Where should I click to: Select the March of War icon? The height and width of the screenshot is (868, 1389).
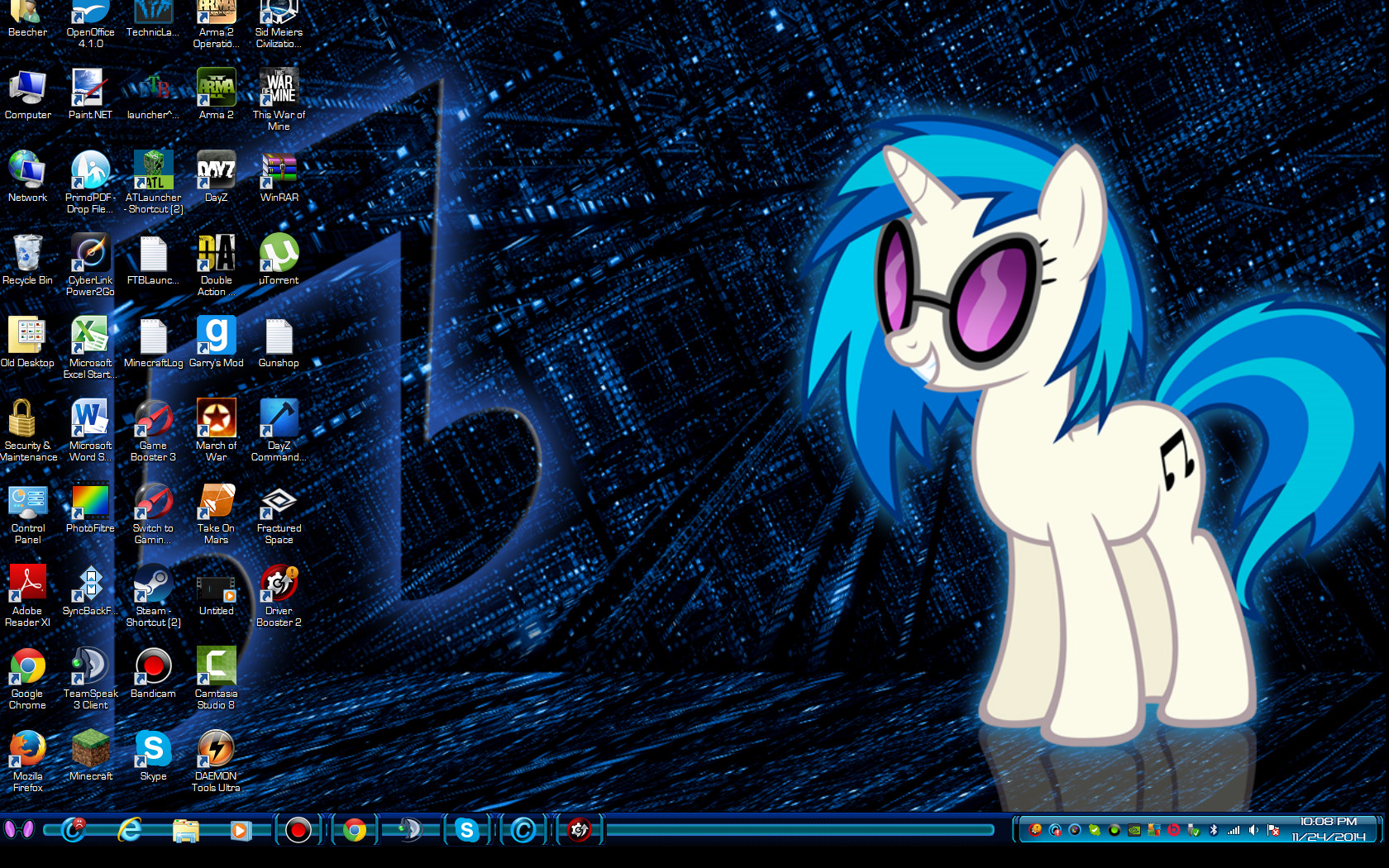[x=216, y=430]
